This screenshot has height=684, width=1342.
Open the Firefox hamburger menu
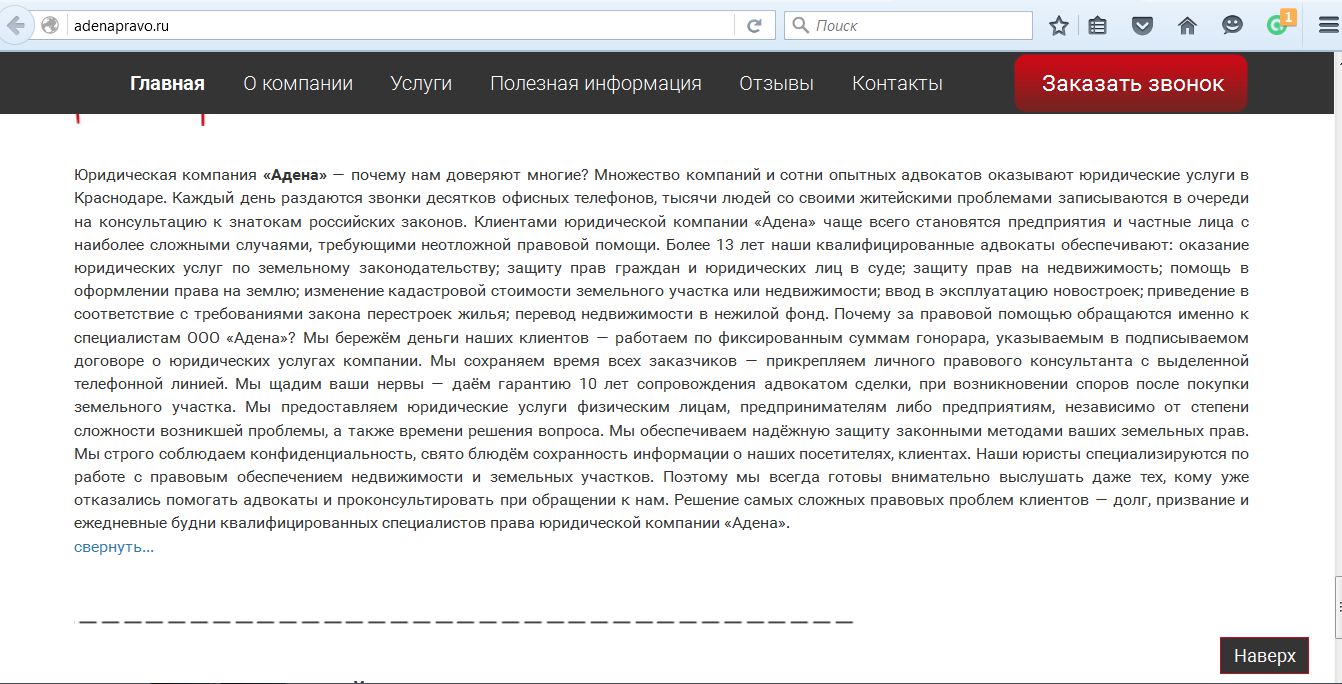point(1328,26)
